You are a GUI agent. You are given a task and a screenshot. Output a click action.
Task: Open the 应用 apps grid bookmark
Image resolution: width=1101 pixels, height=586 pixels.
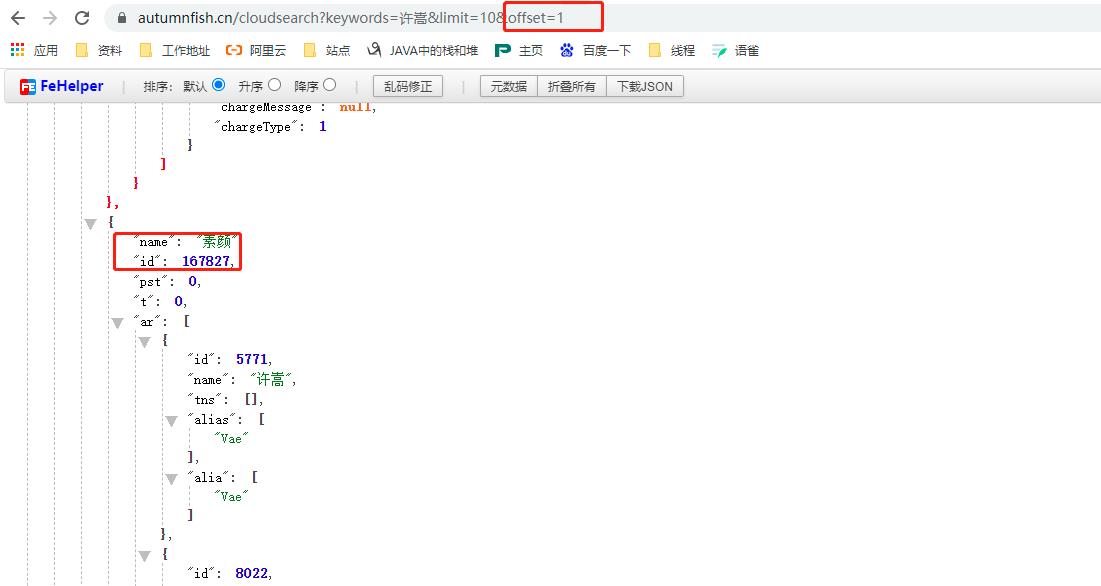pos(34,51)
